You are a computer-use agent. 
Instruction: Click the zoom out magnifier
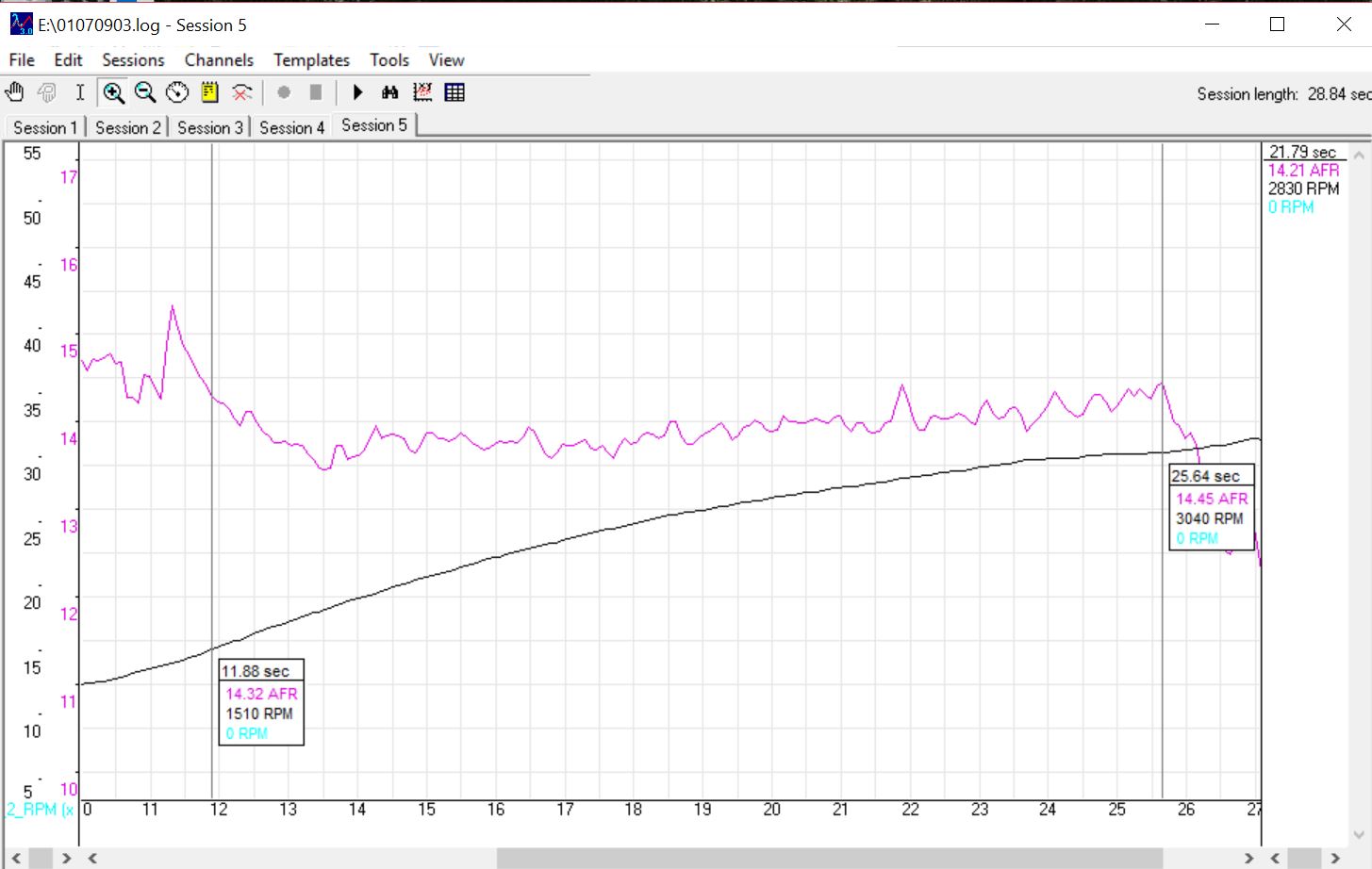point(145,92)
